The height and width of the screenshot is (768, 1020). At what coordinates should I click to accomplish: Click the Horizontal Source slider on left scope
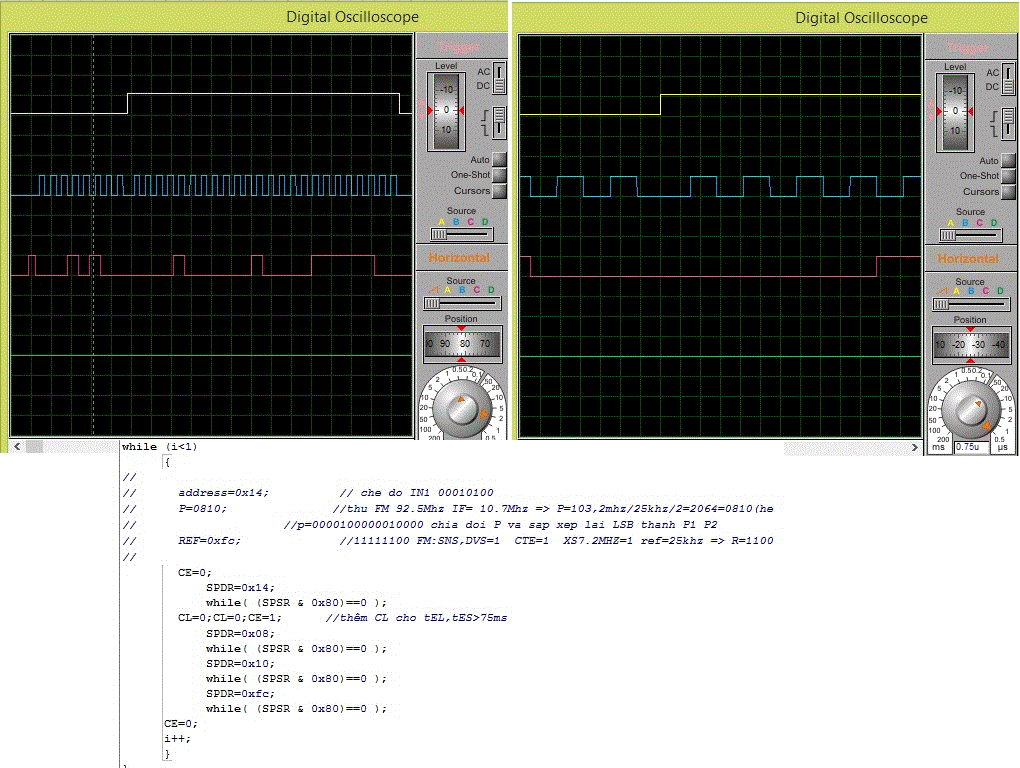(x=461, y=303)
